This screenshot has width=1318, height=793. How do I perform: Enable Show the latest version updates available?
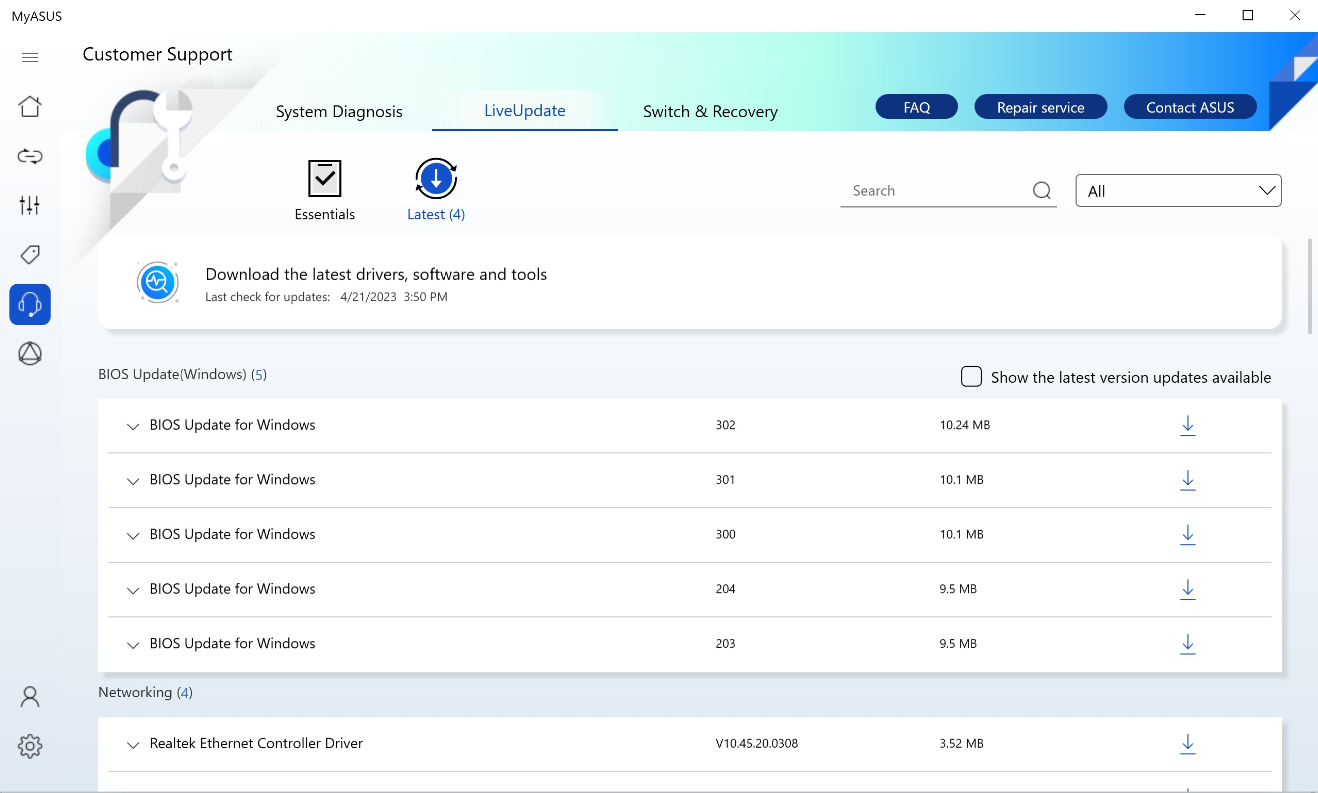971,377
